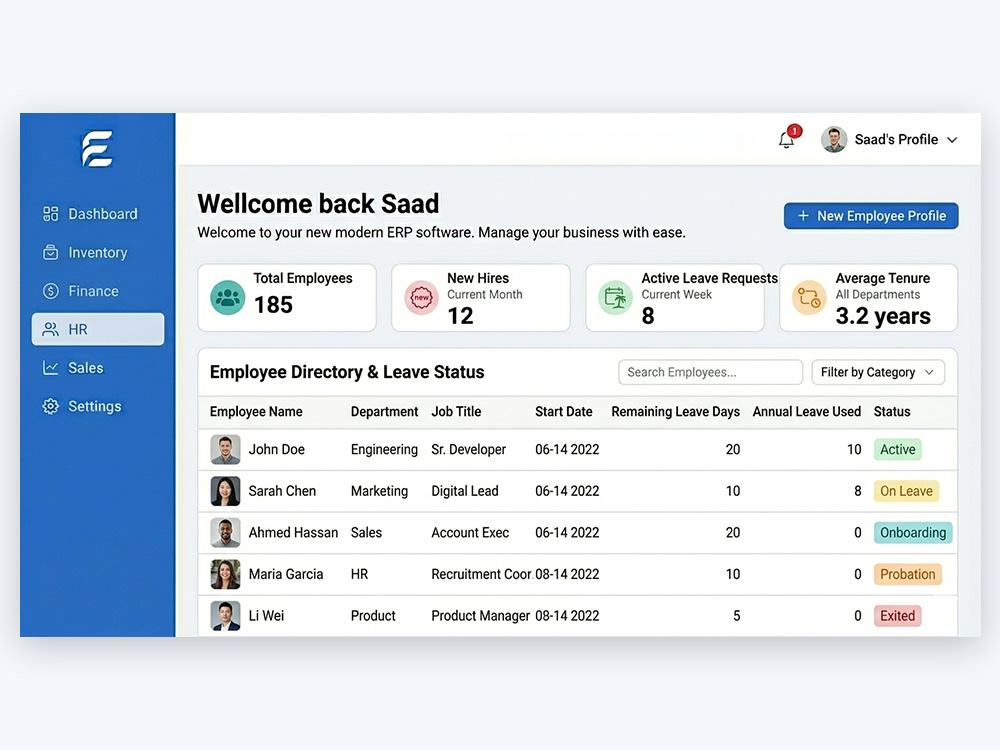Click the Status column header

tap(892, 412)
